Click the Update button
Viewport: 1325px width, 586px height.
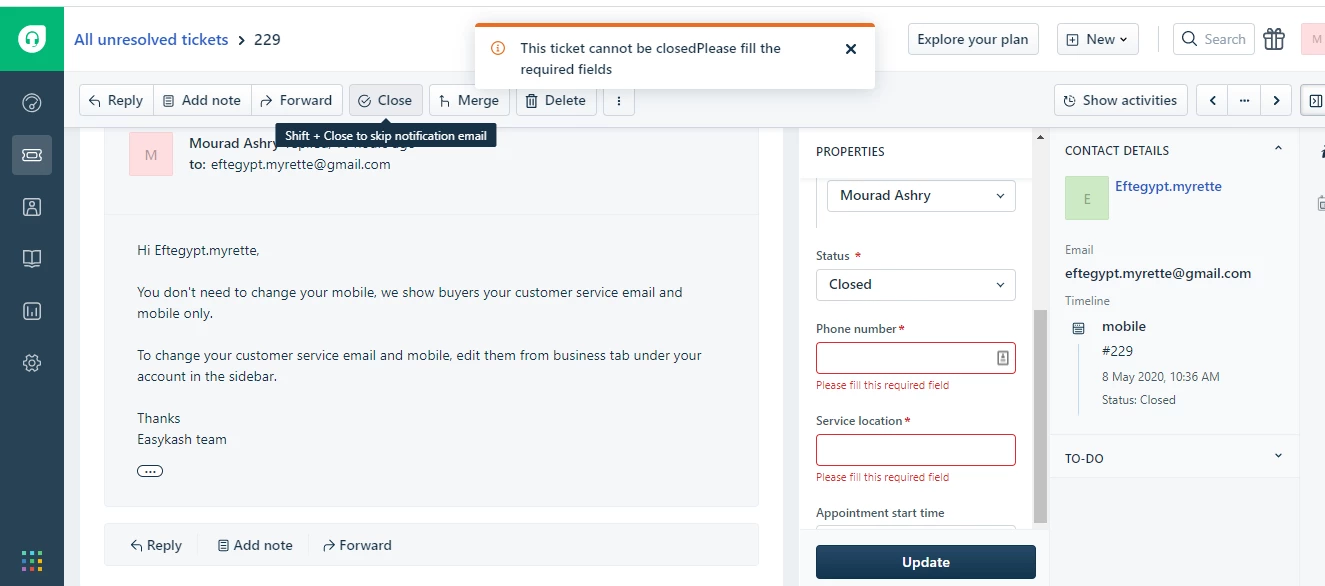926,562
